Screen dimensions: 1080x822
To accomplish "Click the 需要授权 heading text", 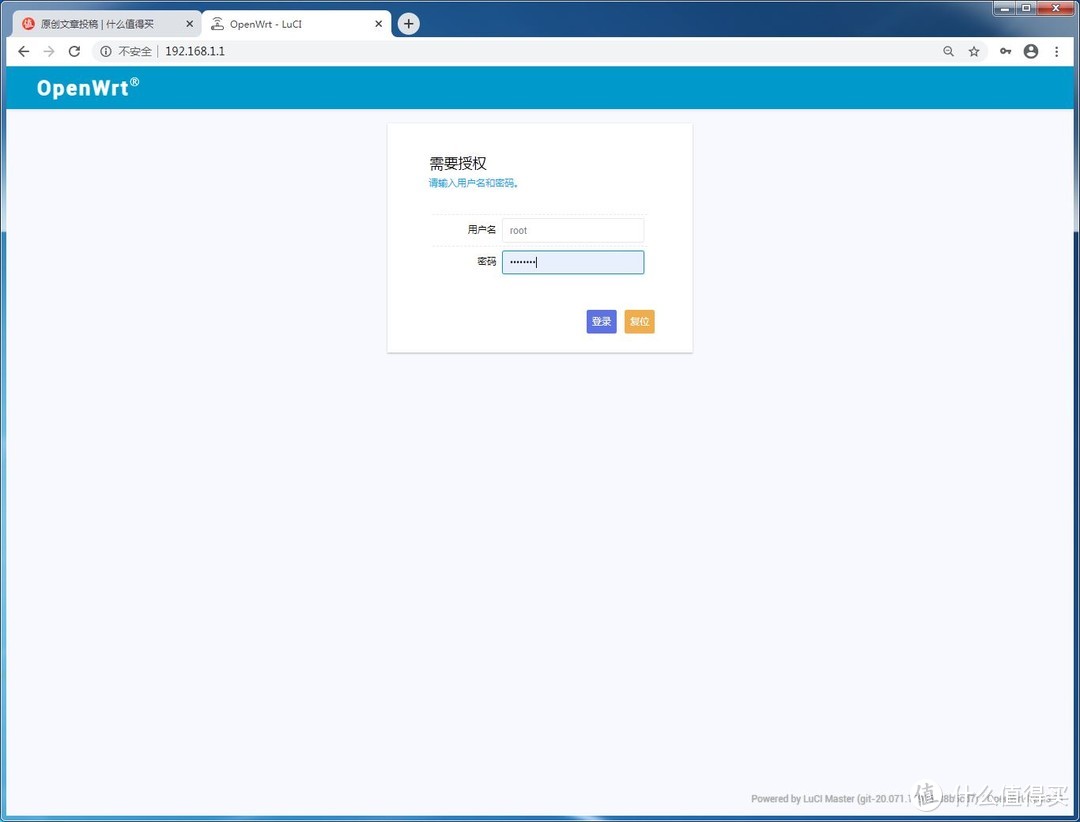I will point(458,163).
